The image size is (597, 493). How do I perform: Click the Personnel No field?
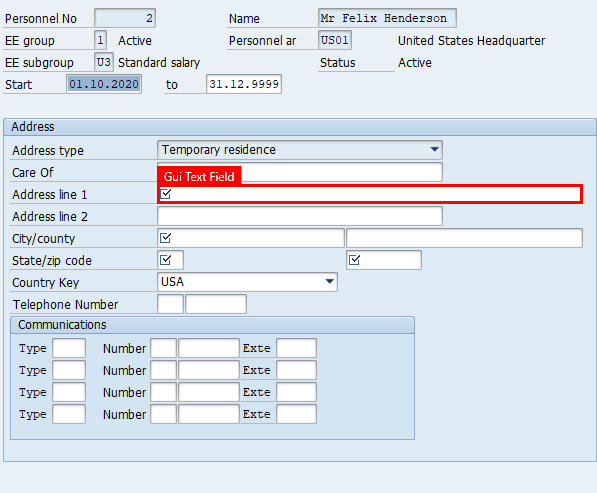pos(125,18)
